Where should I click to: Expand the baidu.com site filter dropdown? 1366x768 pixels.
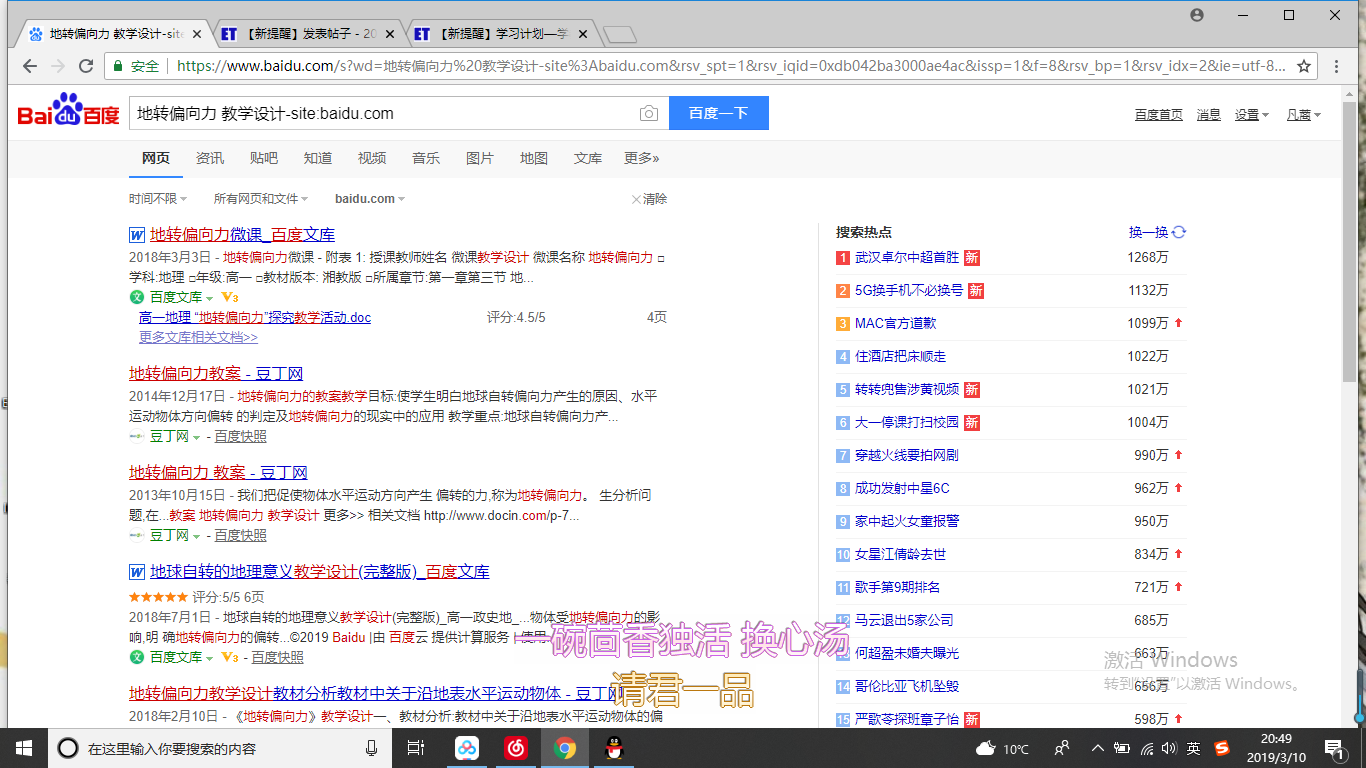click(x=370, y=199)
